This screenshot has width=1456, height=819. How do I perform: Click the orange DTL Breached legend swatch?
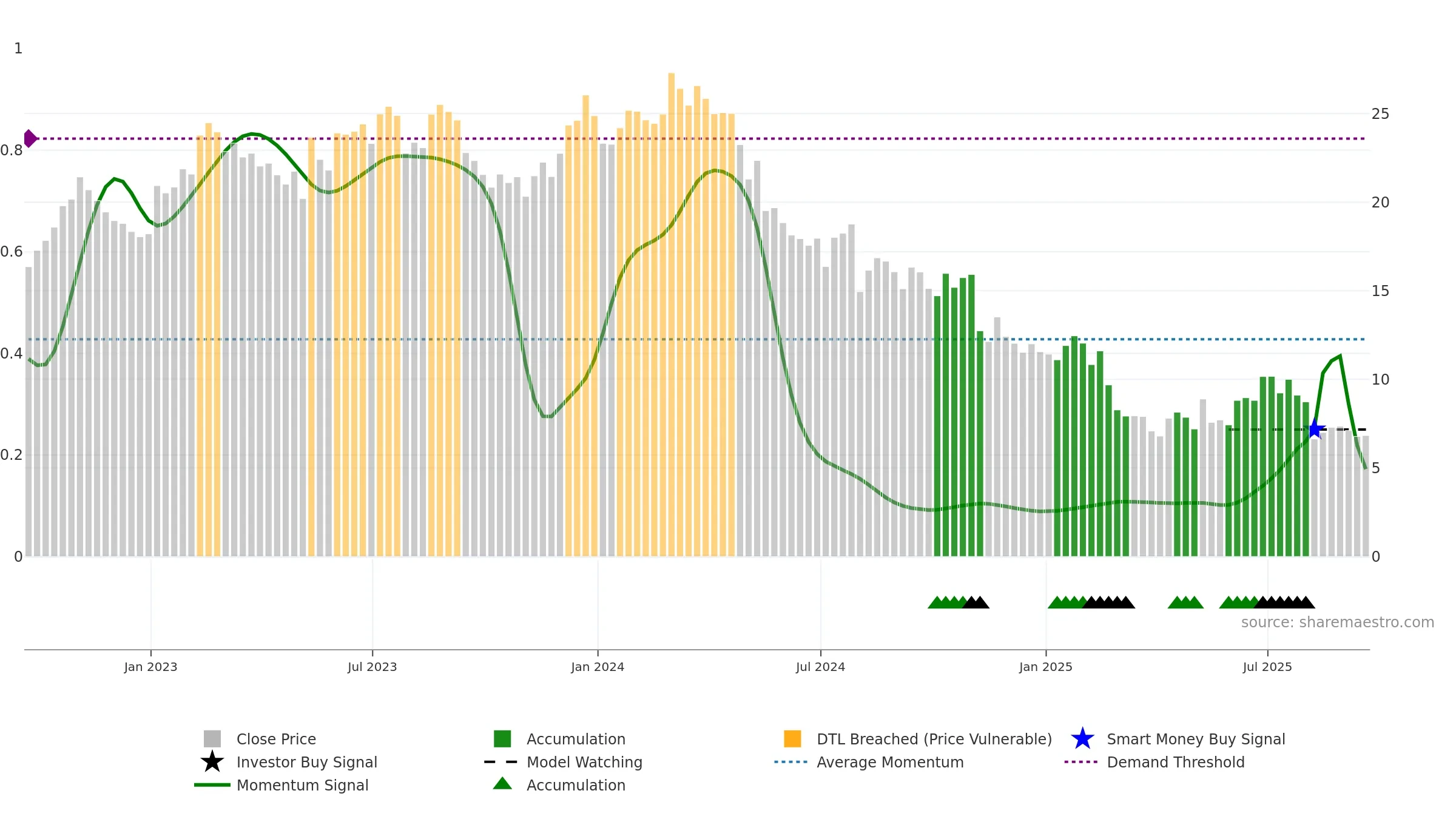792,739
